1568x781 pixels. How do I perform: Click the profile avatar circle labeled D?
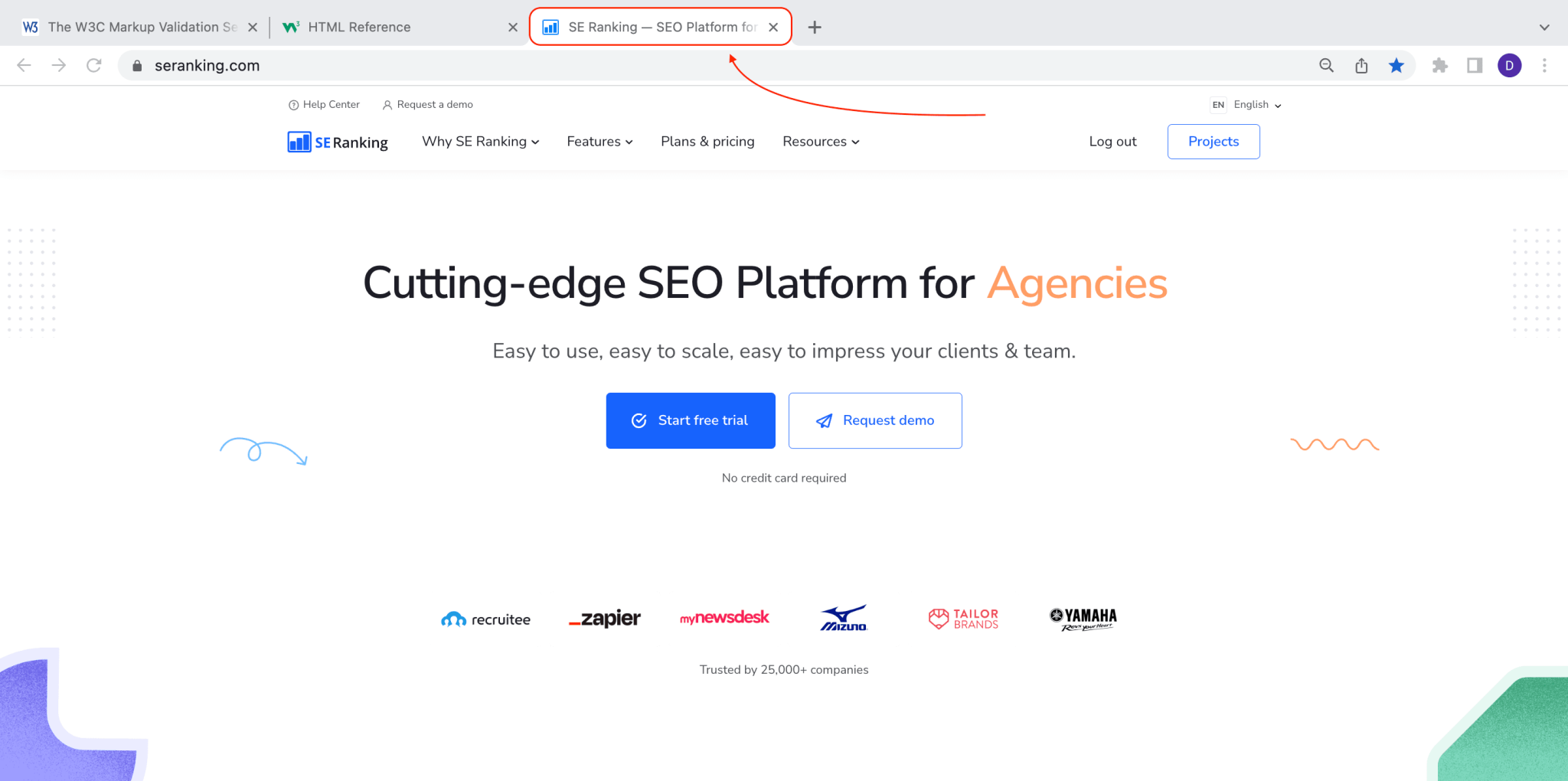(1509, 65)
